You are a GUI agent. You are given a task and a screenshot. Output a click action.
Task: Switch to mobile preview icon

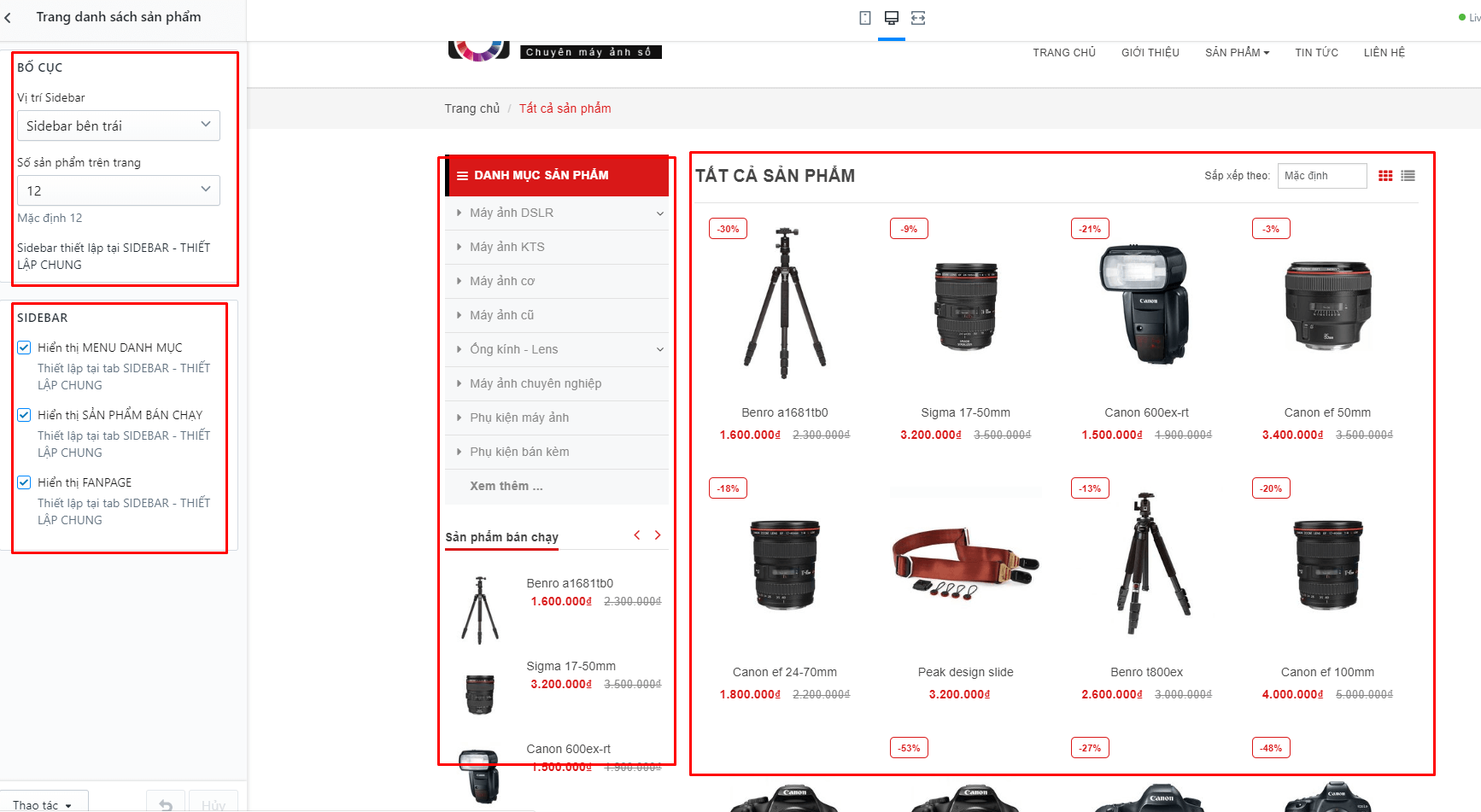[865, 18]
